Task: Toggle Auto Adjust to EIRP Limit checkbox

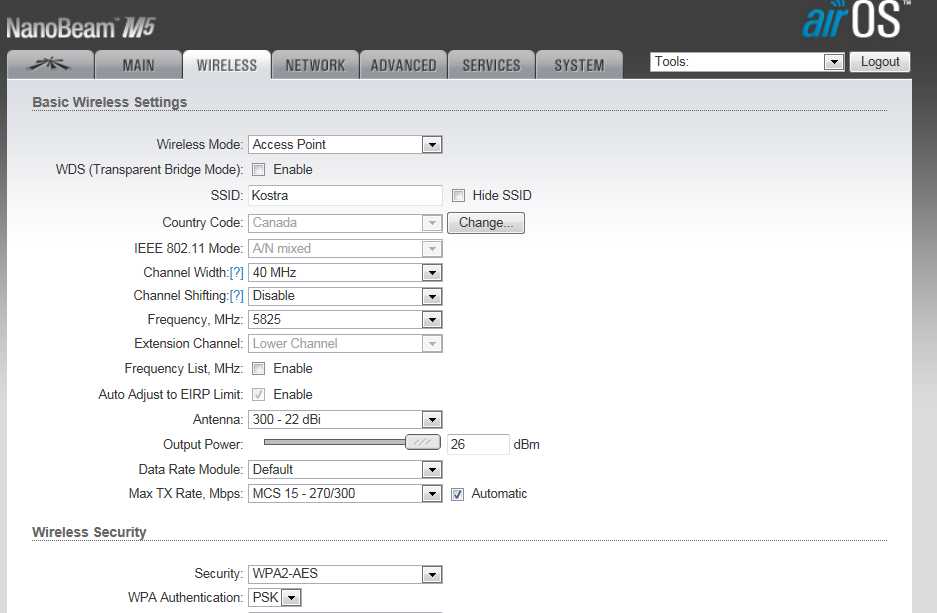Action: (x=259, y=394)
